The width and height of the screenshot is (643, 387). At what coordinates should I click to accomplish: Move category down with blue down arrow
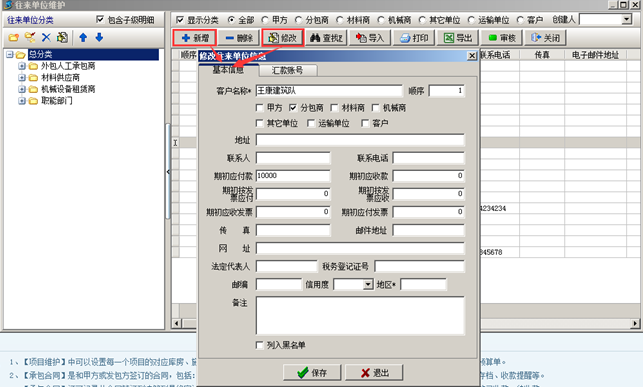click(x=99, y=38)
